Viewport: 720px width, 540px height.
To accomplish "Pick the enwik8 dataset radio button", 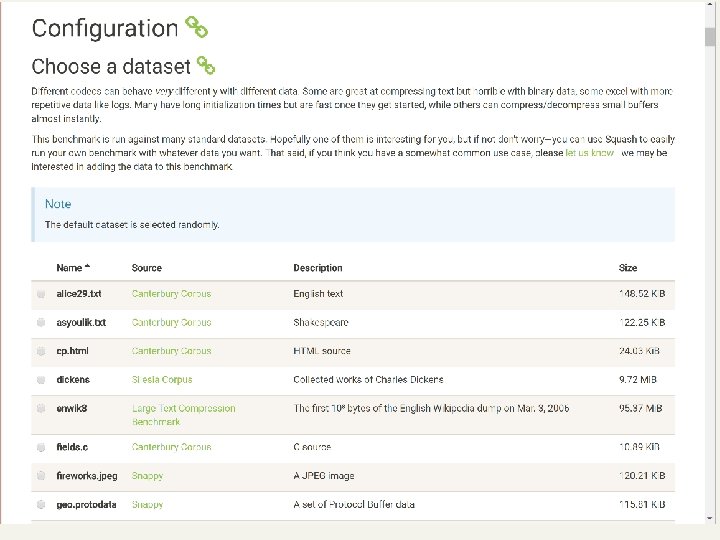I will (x=41, y=409).
